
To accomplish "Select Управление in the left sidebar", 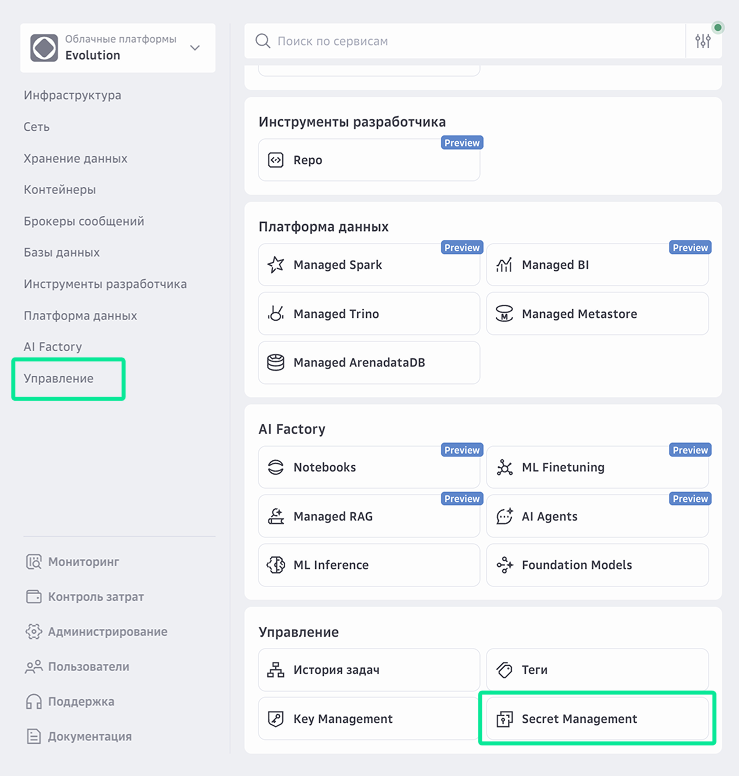I will click(x=59, y=379).
